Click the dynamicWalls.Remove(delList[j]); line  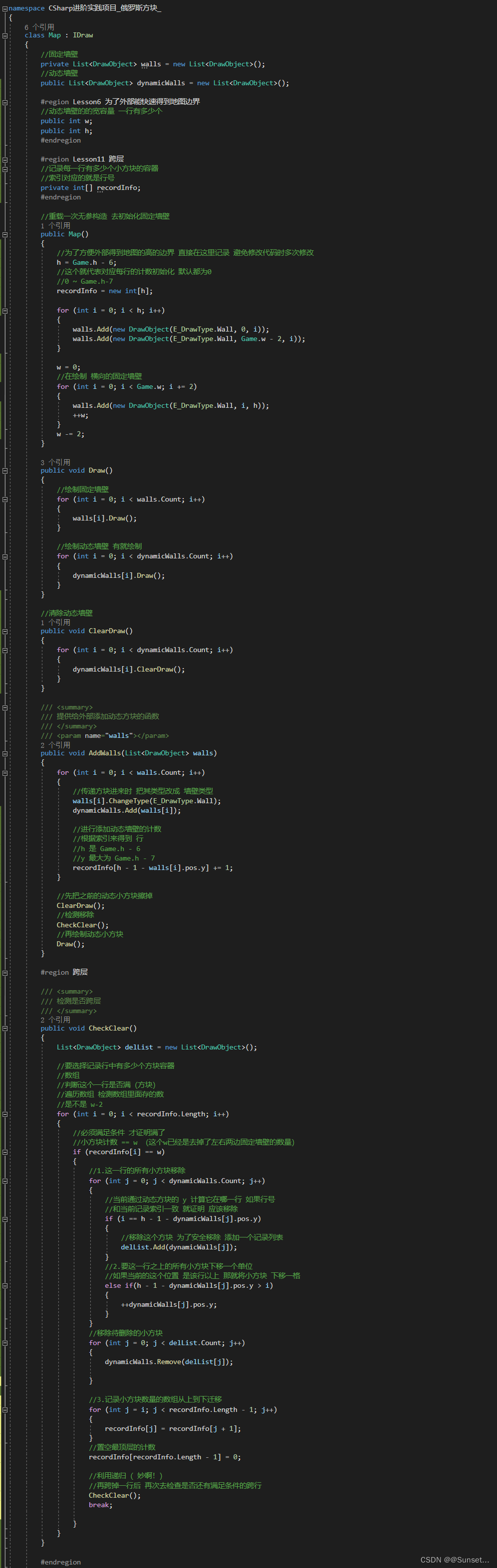point(169,1362)
